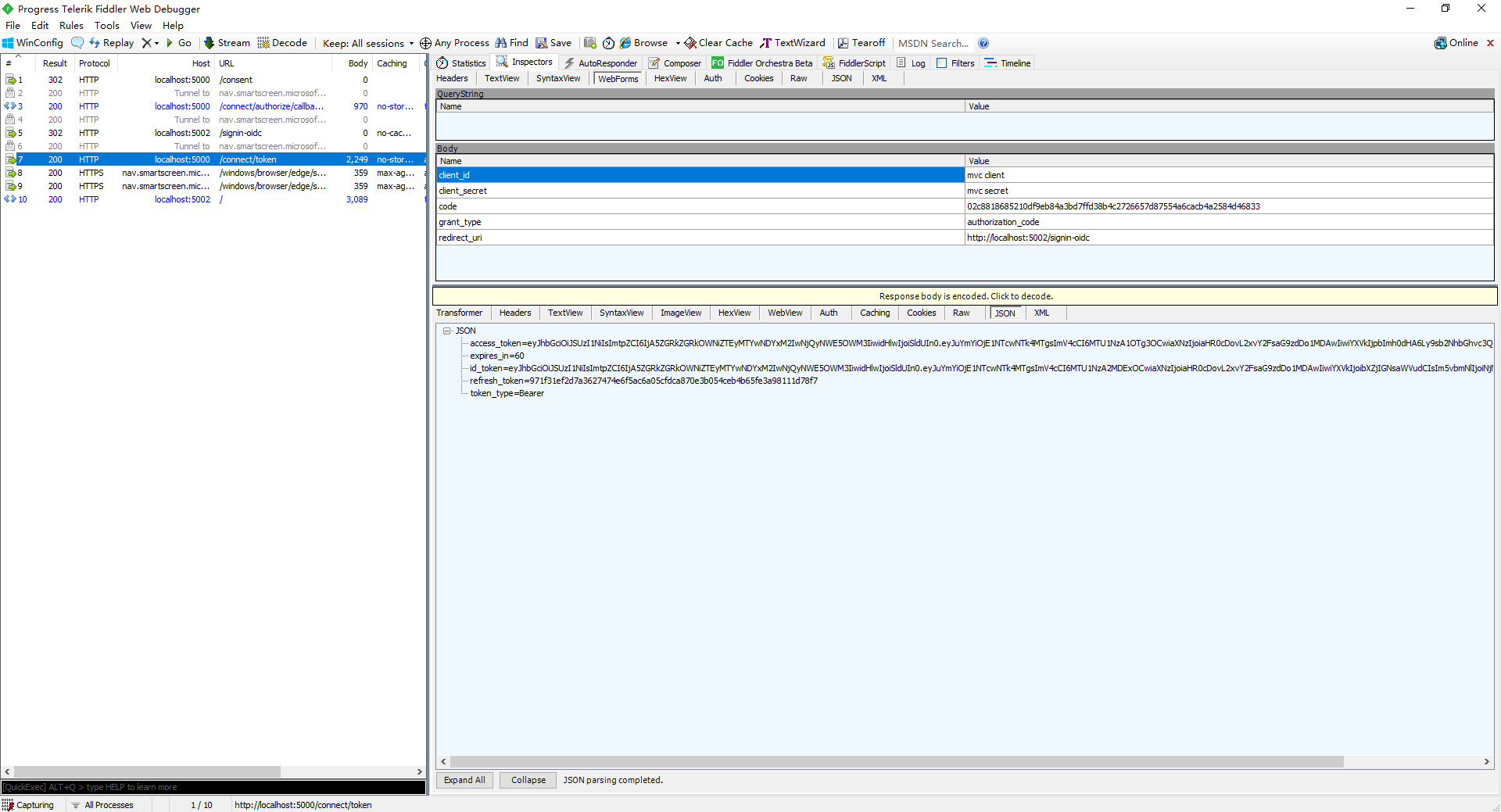Save sessions with the Save icon

click(553, 43)
